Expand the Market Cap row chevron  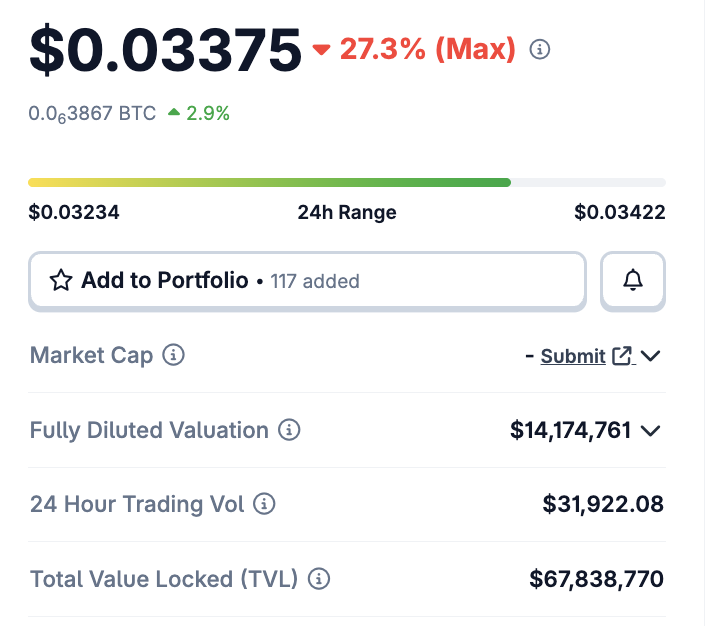coord(651,356)
